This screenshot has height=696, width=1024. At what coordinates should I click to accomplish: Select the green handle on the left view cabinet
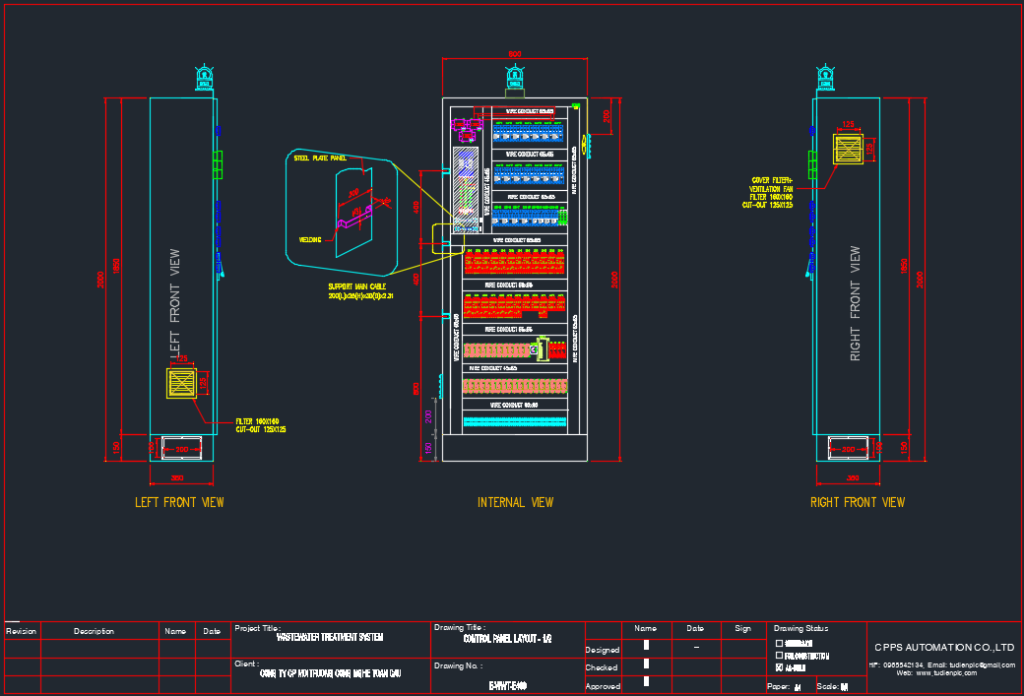[218, 164]
